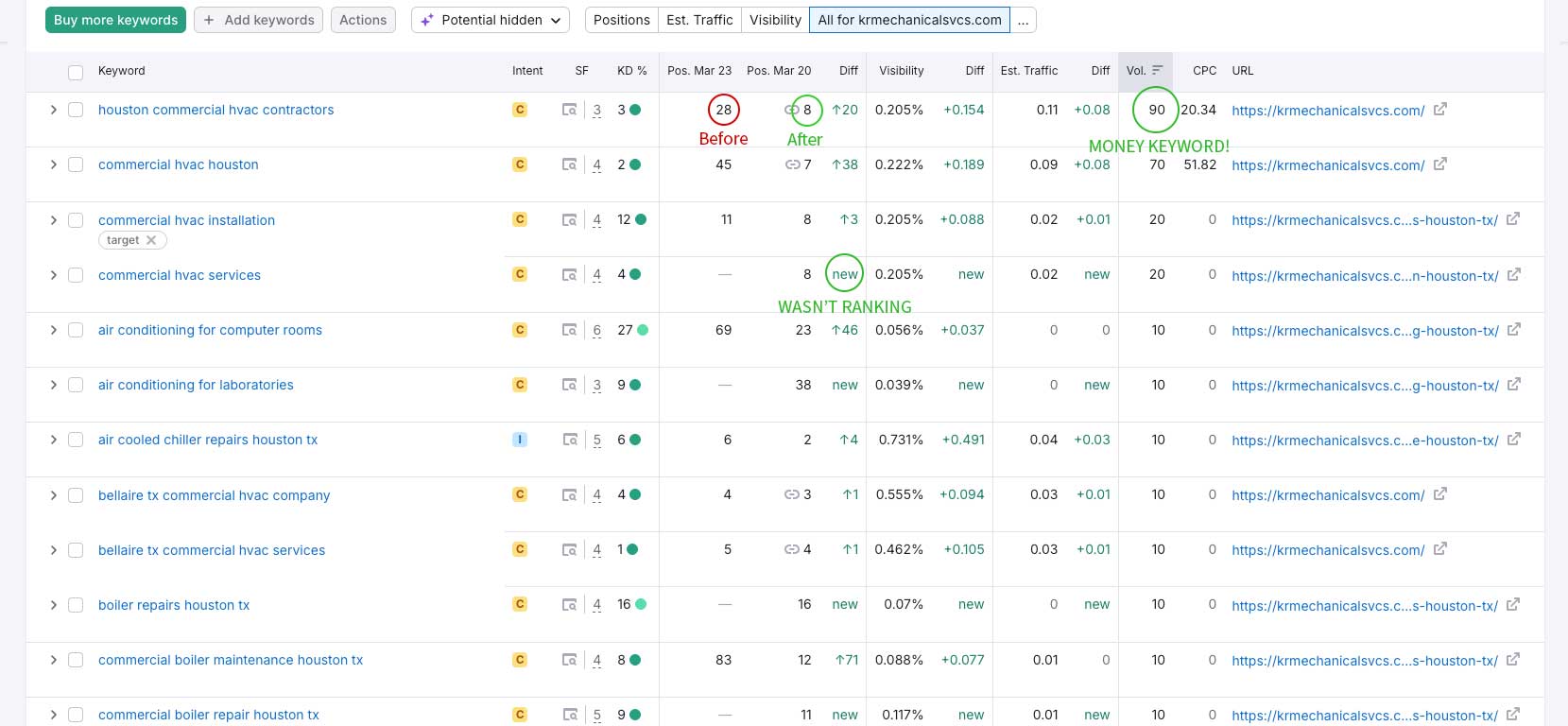Image resolution: width=1568 pixels, height=726 pixels.
Task: Open external link icon for air conditioning for laboratories URL
Action: tap(1513, 385)
